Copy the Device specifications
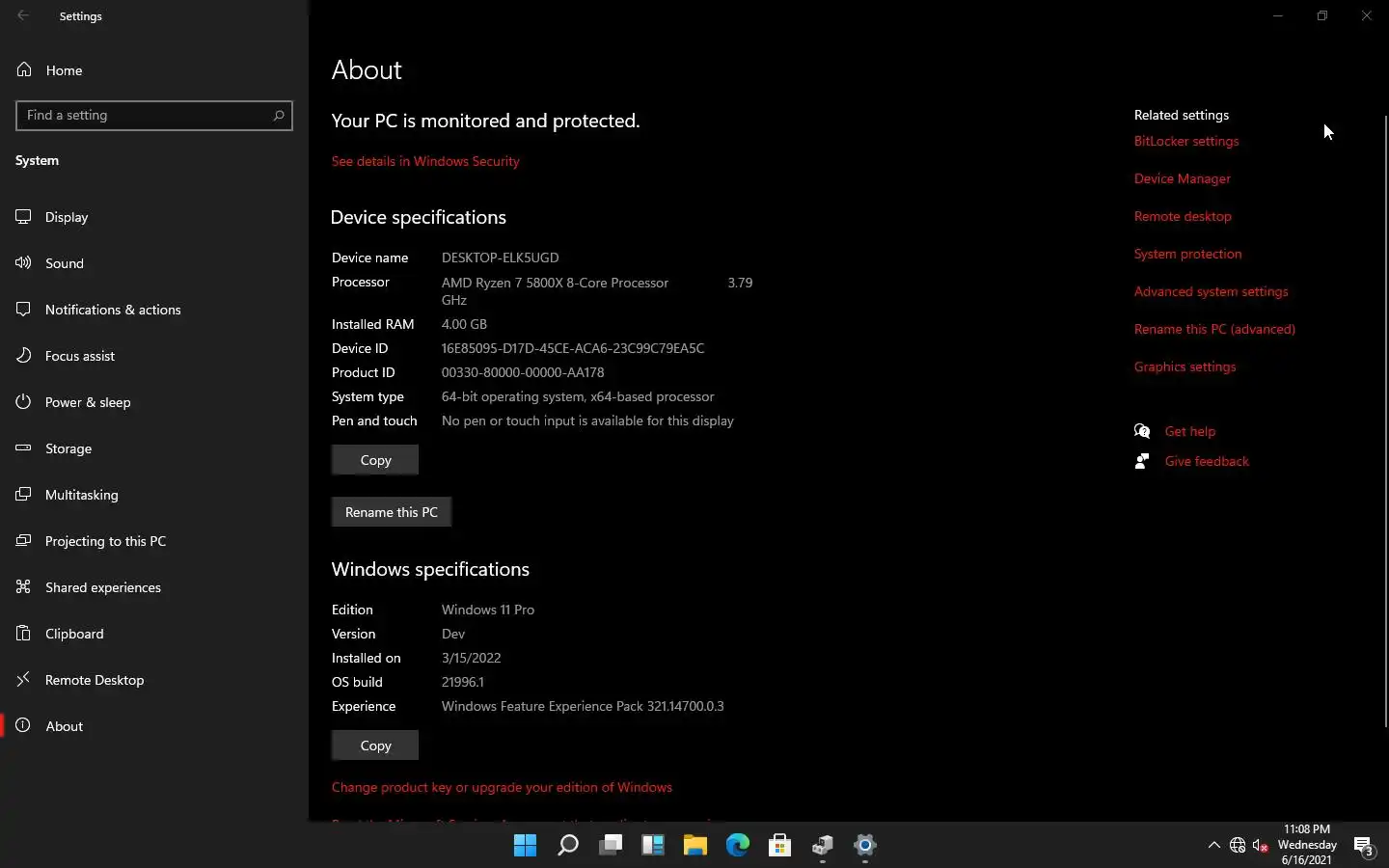This screenshot has height=868, width=1389. 375,460
